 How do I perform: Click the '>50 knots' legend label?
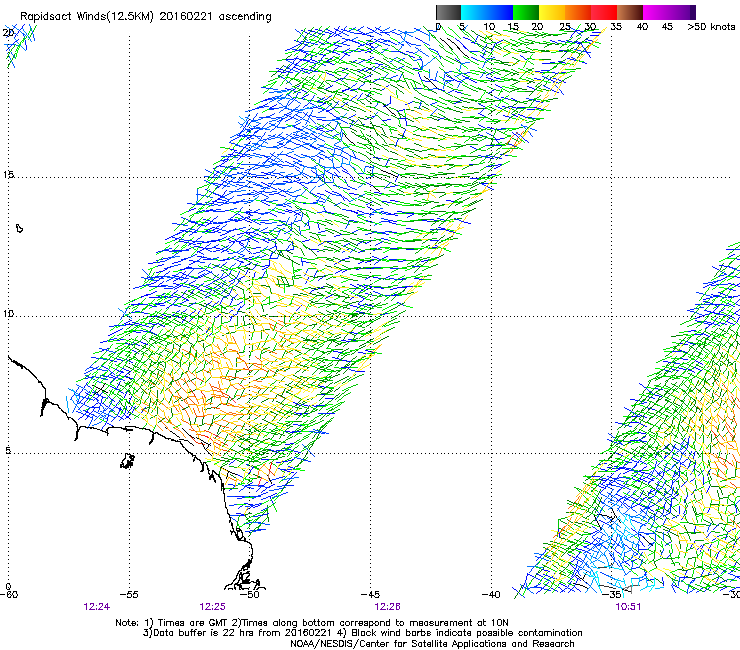711,27
